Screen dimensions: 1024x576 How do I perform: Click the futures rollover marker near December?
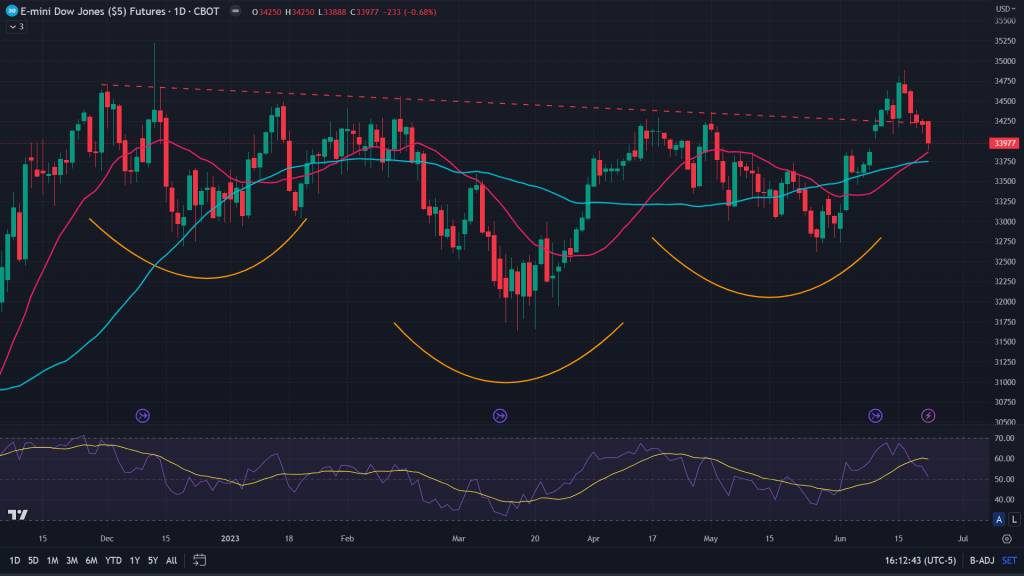(142, 415)
